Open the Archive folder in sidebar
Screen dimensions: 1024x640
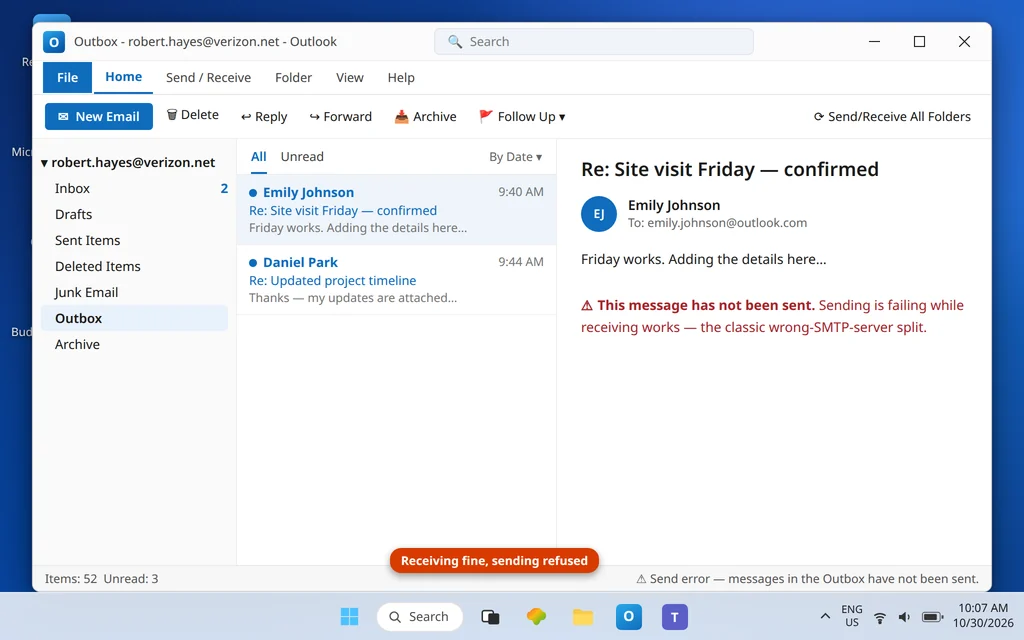tap(135, 344)
